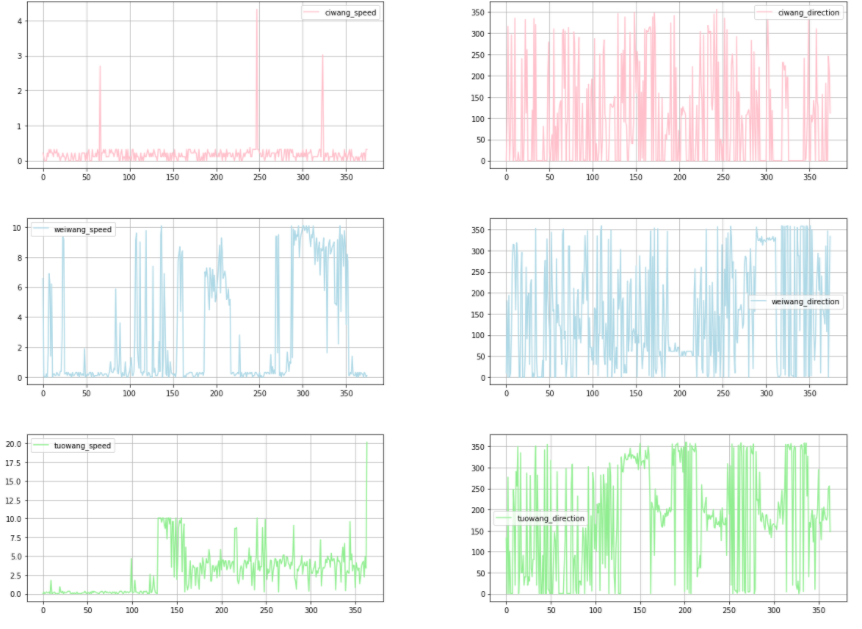Toggle visibility of the tuowang_direction trace
The image size is (862, 629).
coord(548,519)
